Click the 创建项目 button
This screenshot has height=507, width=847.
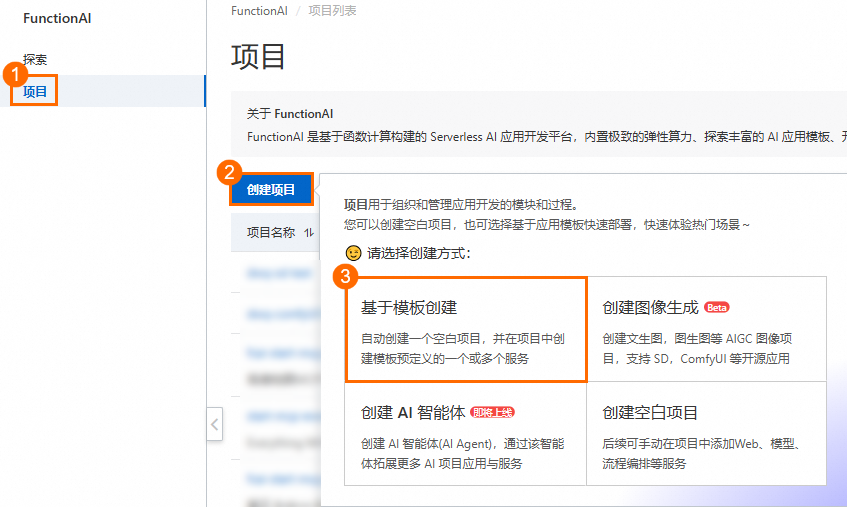coord(271,190)
